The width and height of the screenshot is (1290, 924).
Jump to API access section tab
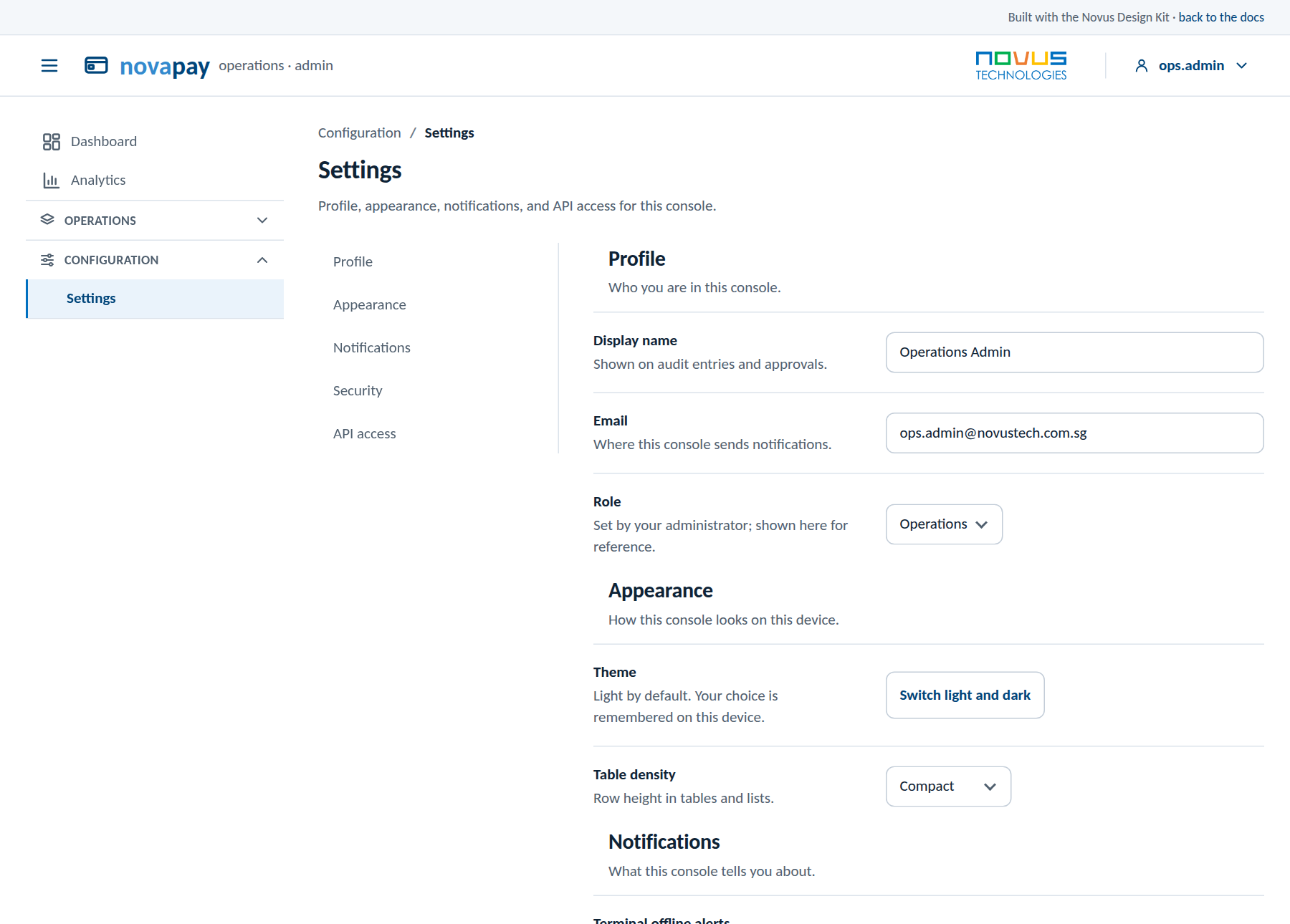tap(364, 434)
